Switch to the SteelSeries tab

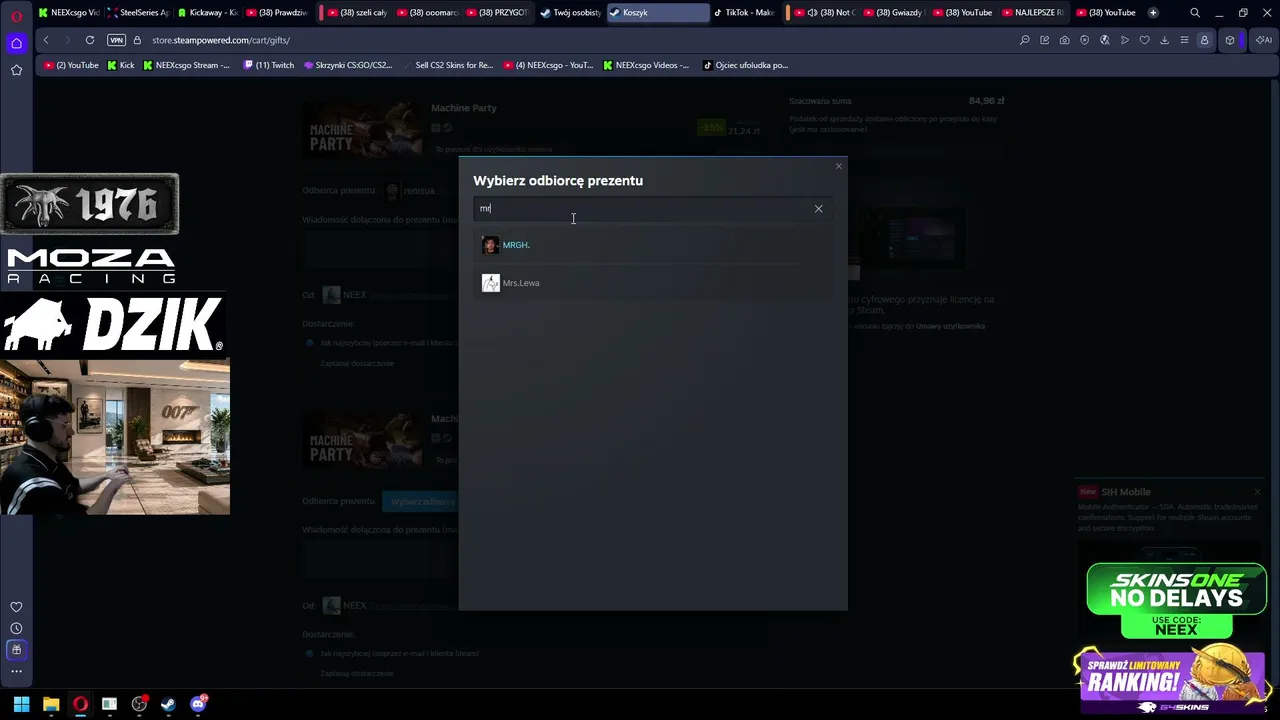click(137, 13)
